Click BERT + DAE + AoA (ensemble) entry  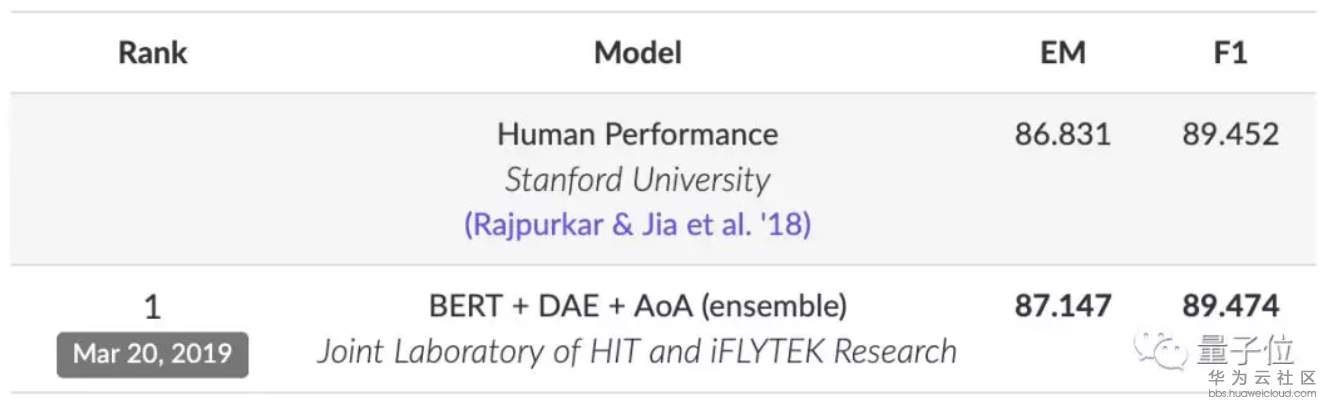[637, 306]
